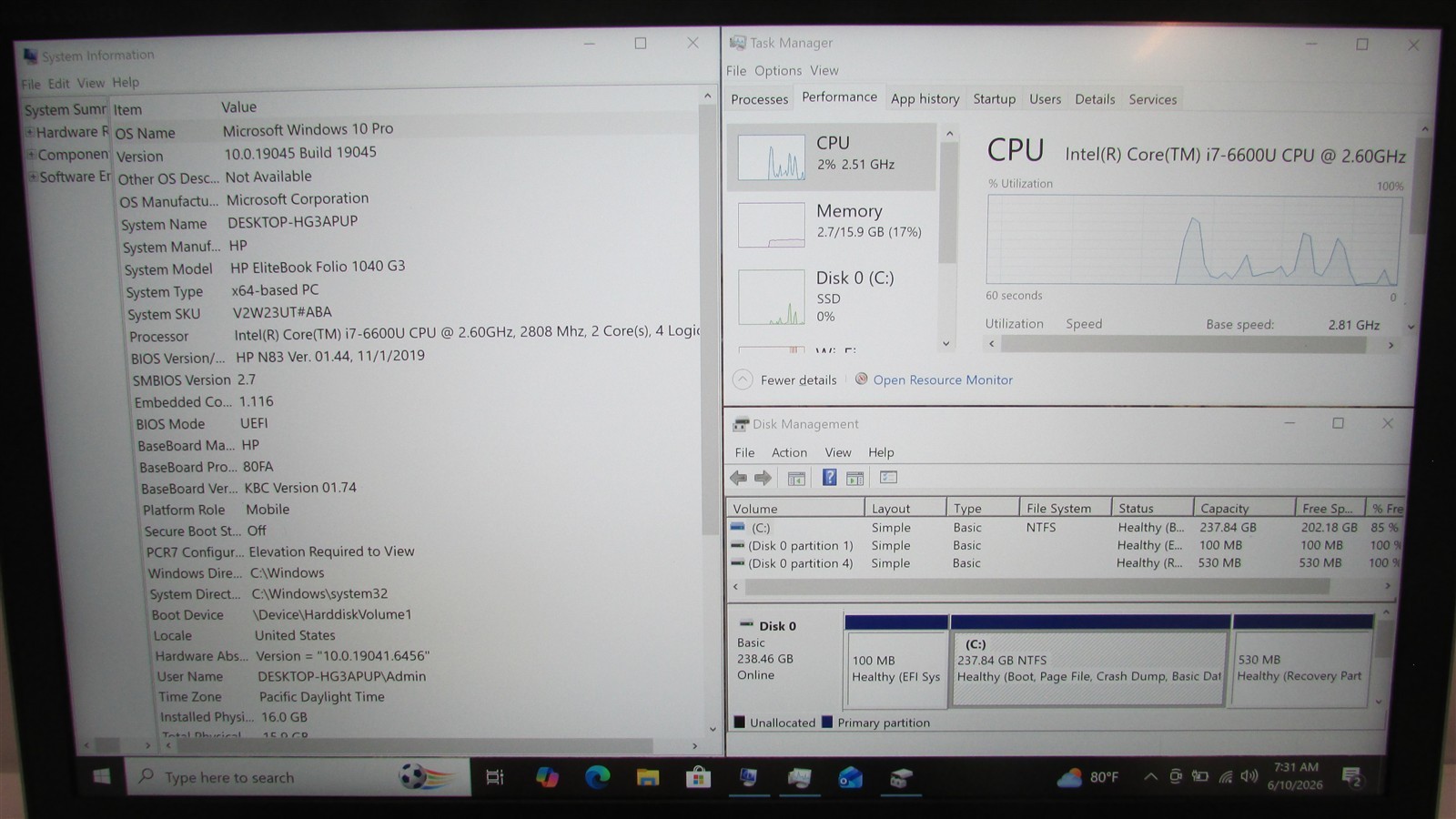The image size is (1456, 819).
Task: Sort by Status column header
Action: coord(1152,508)
